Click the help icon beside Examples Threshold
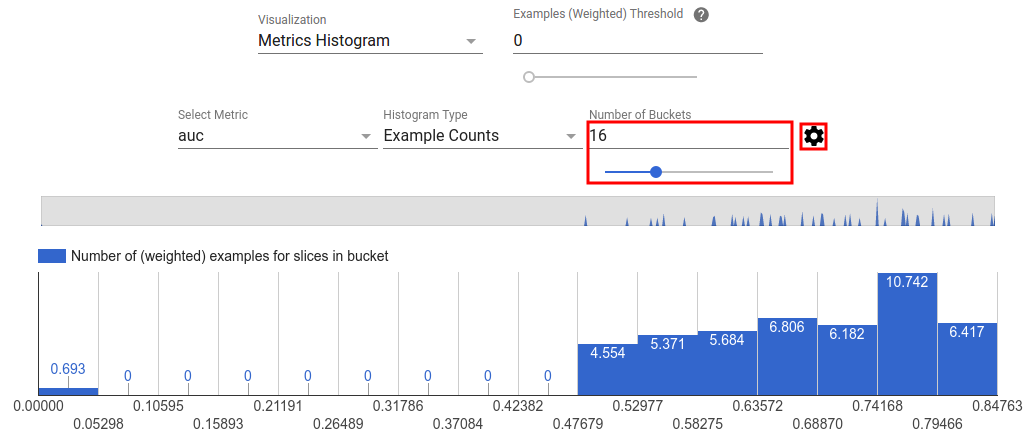 pyautogui.click(x=701, y=15)
